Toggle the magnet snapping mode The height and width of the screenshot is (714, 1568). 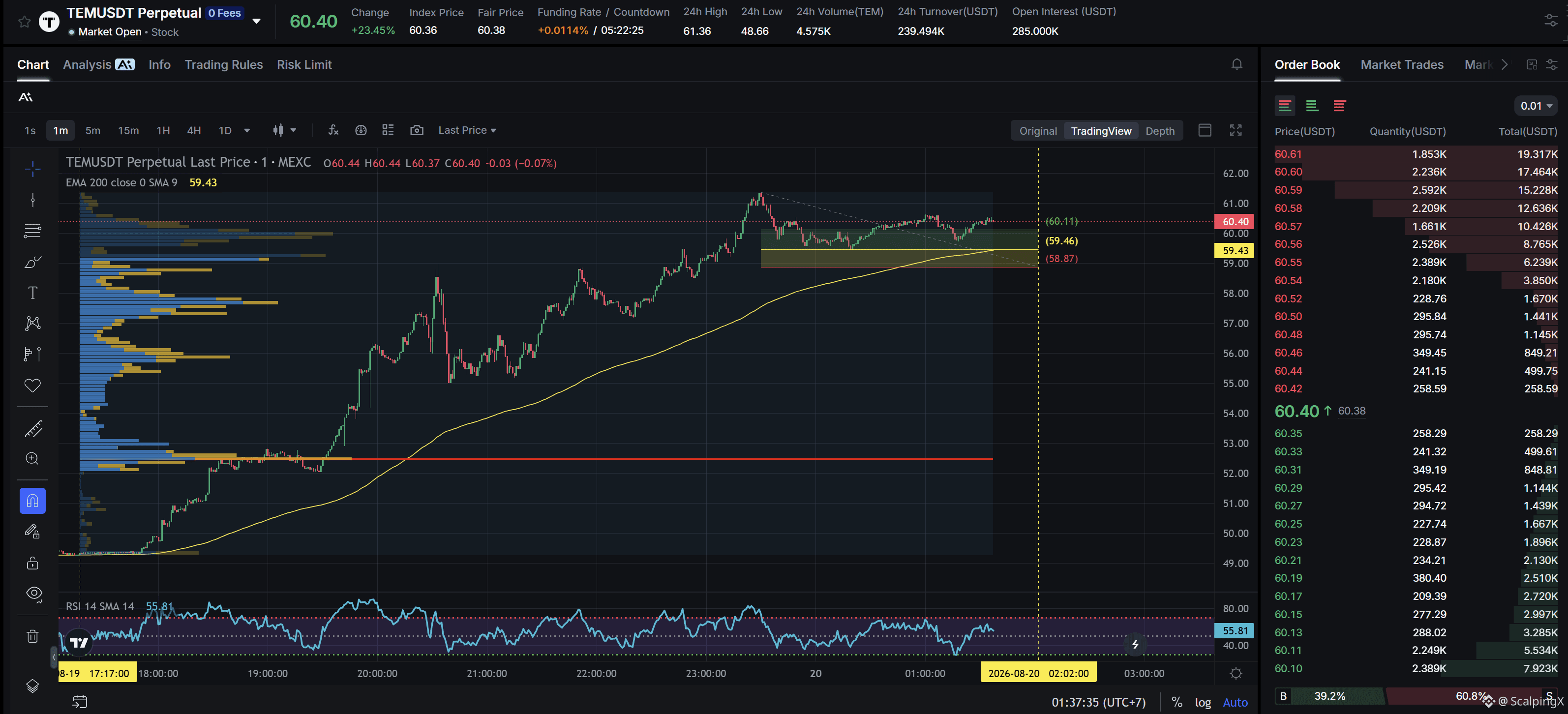click(x=33, y=501)
